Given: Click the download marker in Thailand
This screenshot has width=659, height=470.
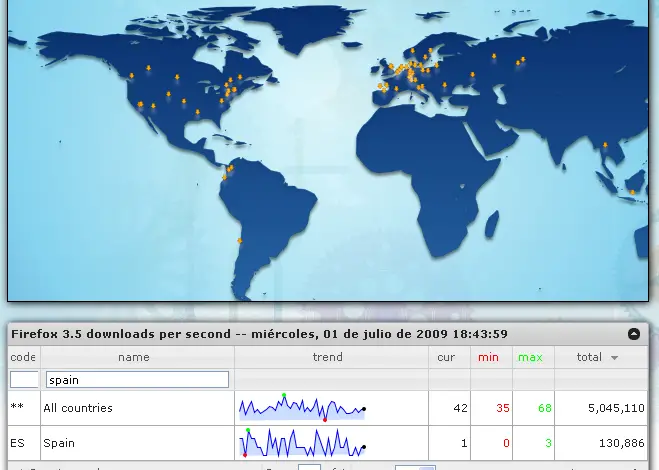Looking at the screenshot, I should 605,145.
